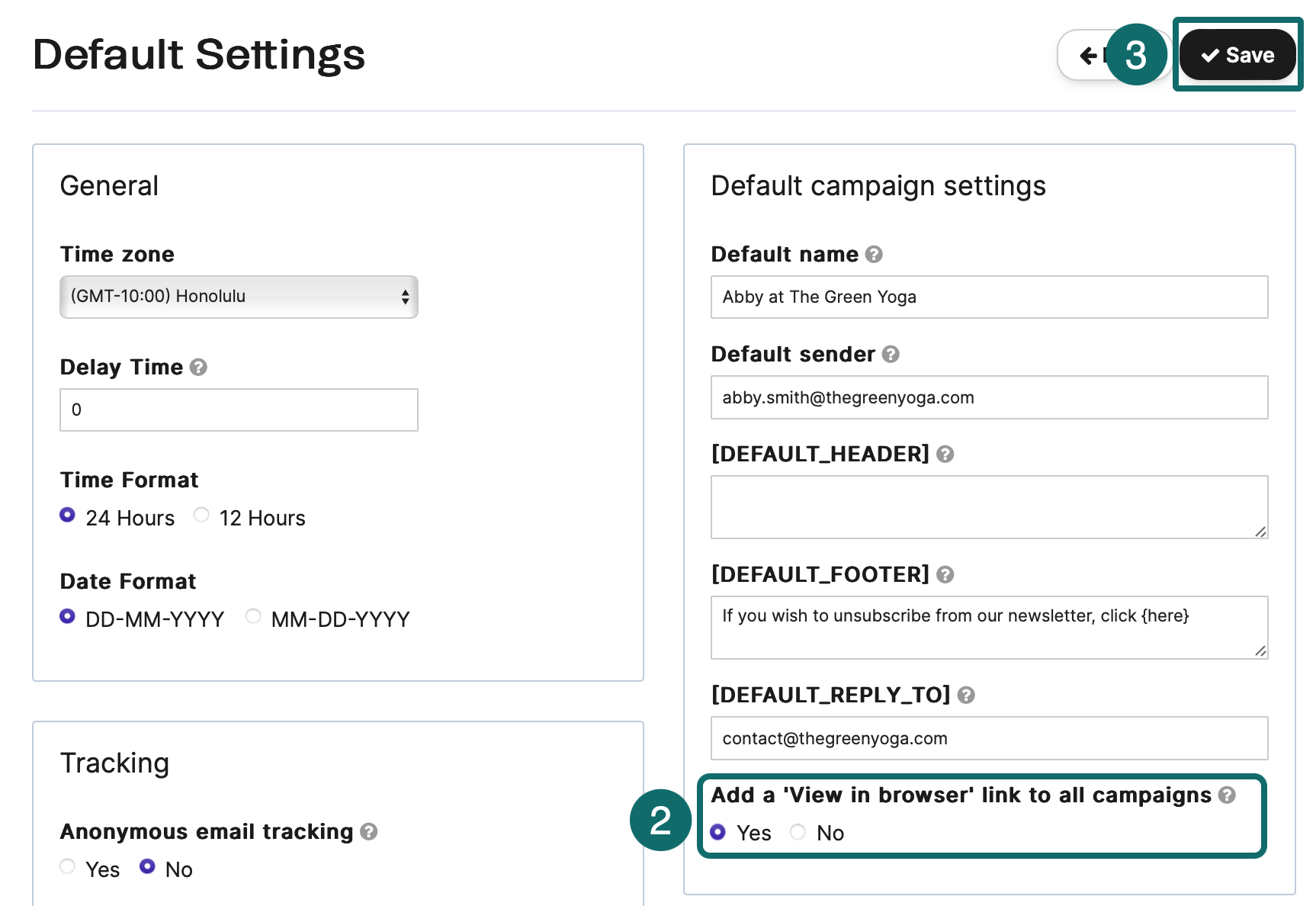Click the Save button
Viewport: 1316px width, 906px height.
pyautogui.click(x=1237, y=54)
